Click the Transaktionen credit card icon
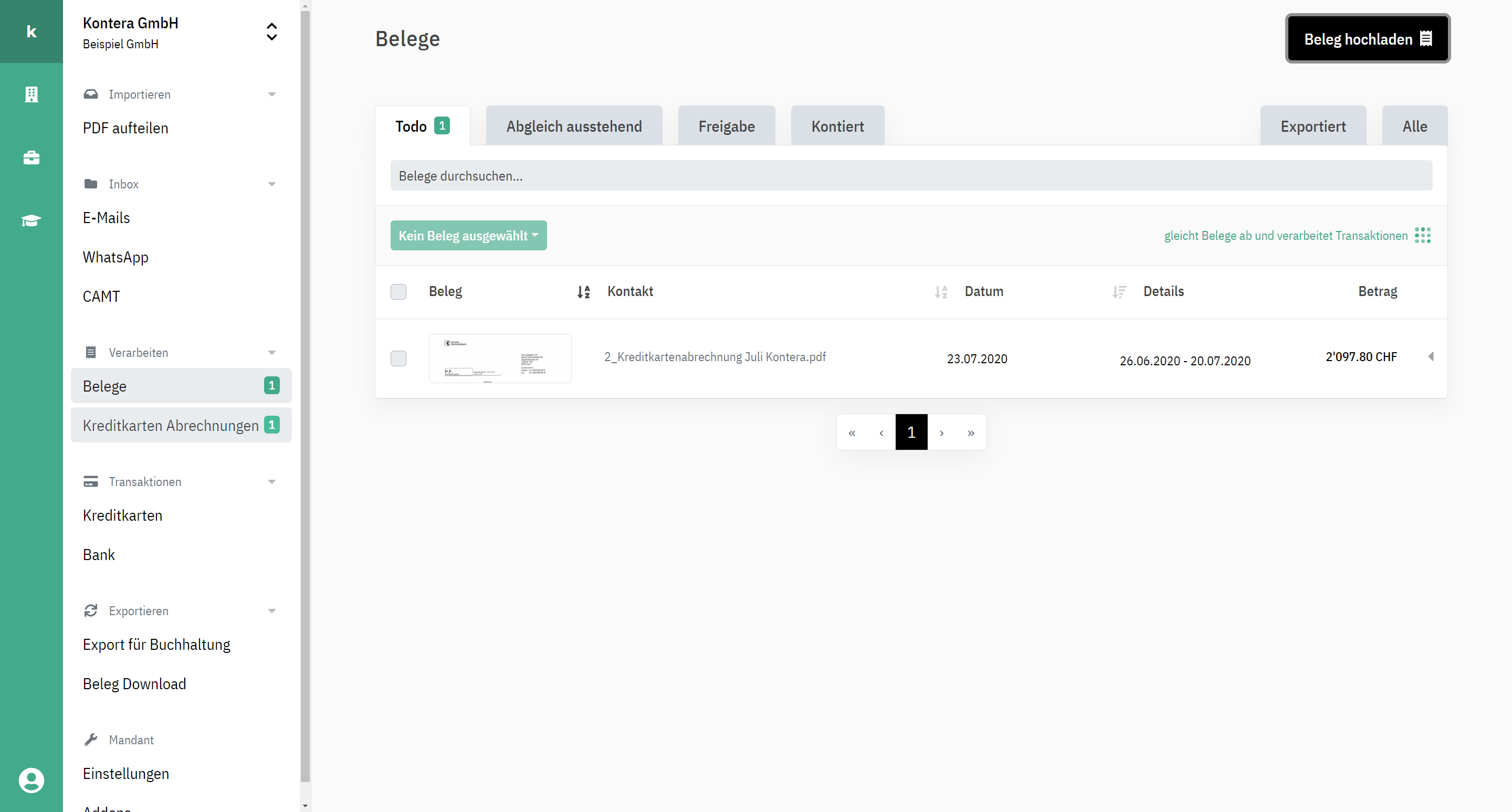Viewport: 1512px width, 812px height. coord(90,481)
